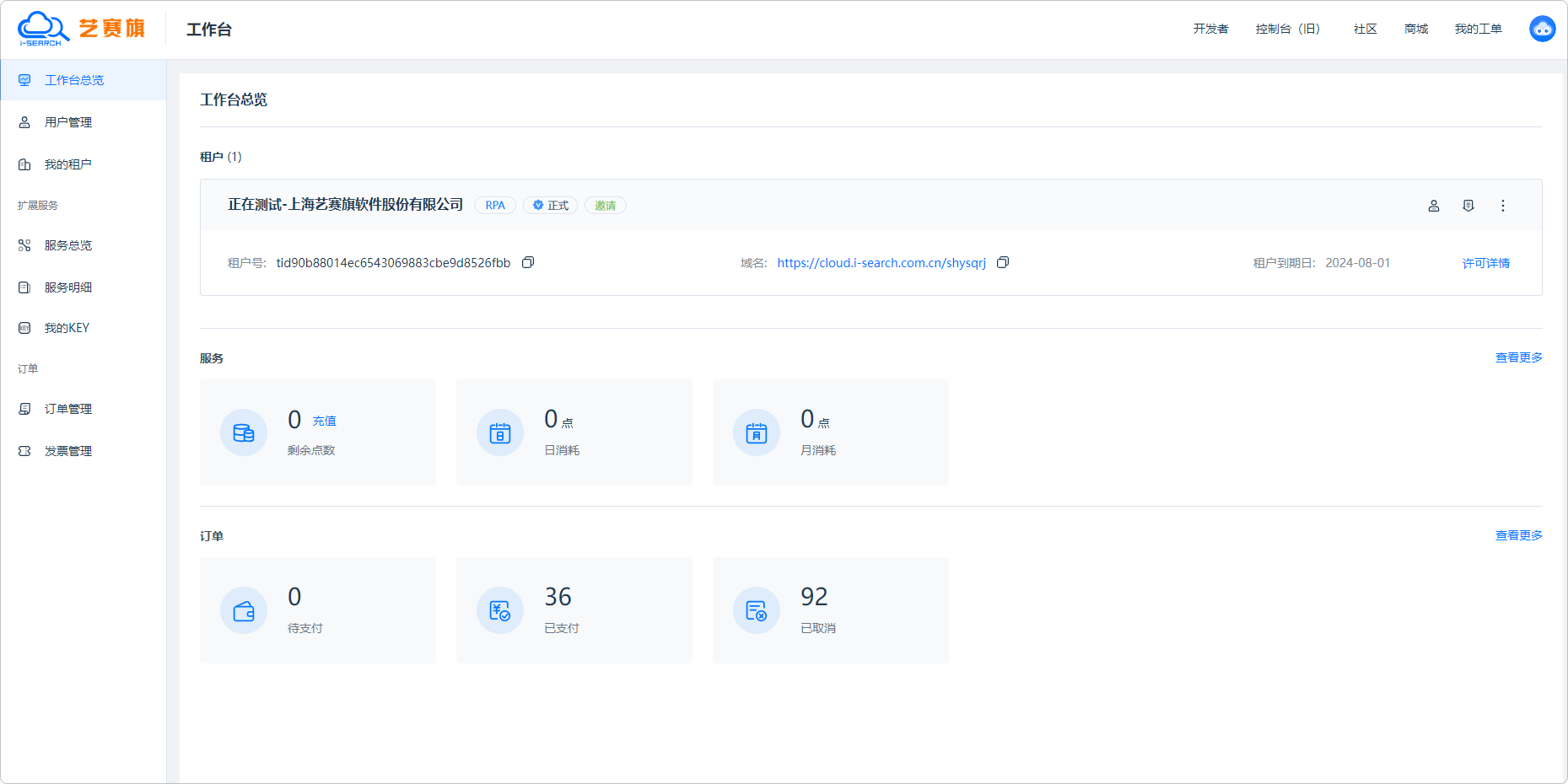Screen dimensions: 1568x784
Task: Click the cancelled orders icon
Action: [757, 610]
